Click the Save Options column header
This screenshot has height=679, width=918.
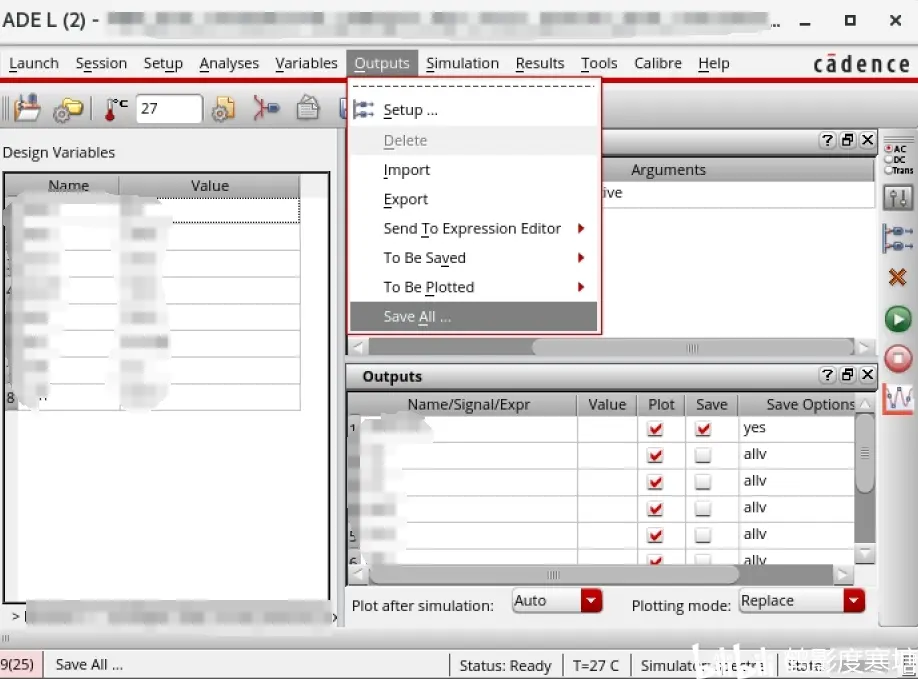[x=797, y=404]
